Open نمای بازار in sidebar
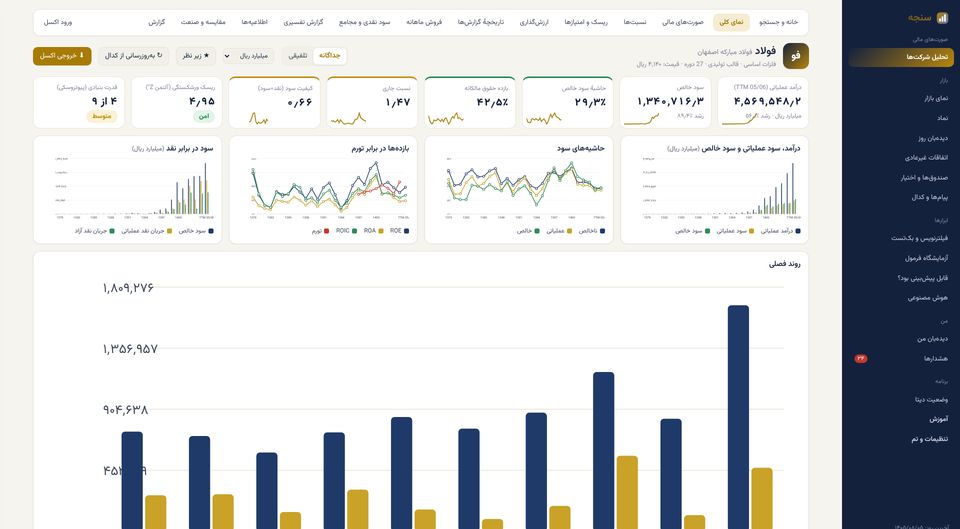Image resolution: width=960 pixels, height=529 pixels. (x=901, y=98)
